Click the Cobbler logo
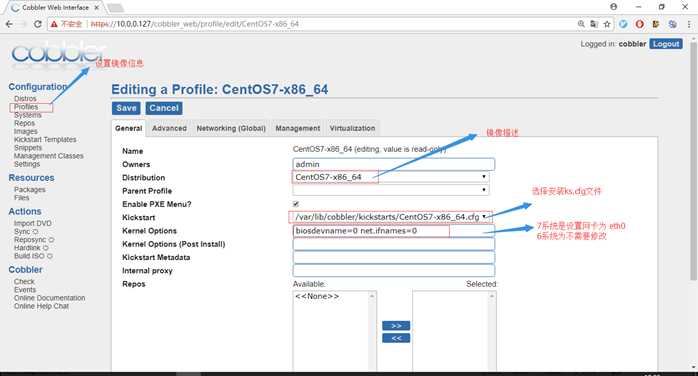The image size is (698, 376). coord(57,54)
